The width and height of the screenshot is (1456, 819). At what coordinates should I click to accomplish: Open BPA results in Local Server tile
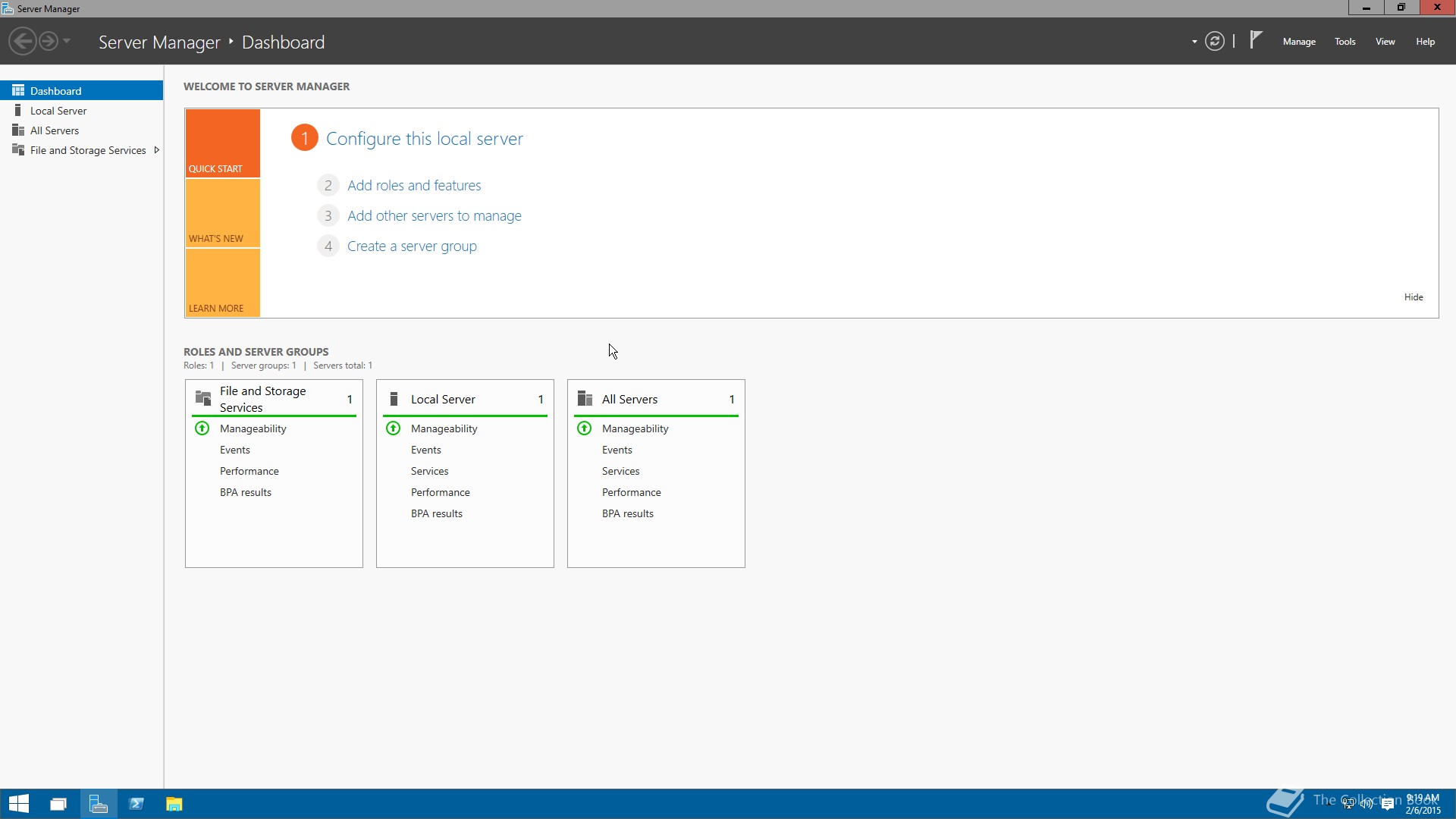pyautogui.click(x=436, y=513)
